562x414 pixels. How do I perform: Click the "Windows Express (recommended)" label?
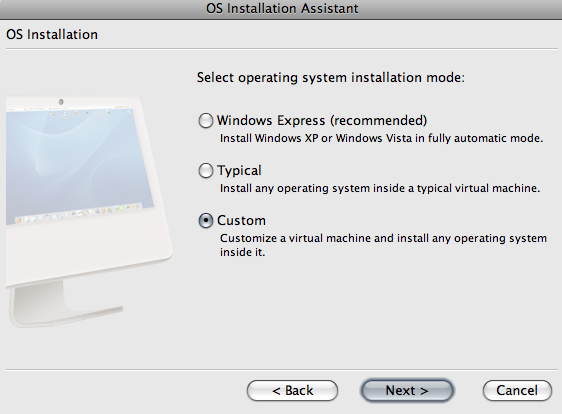[x=322, y=120]
